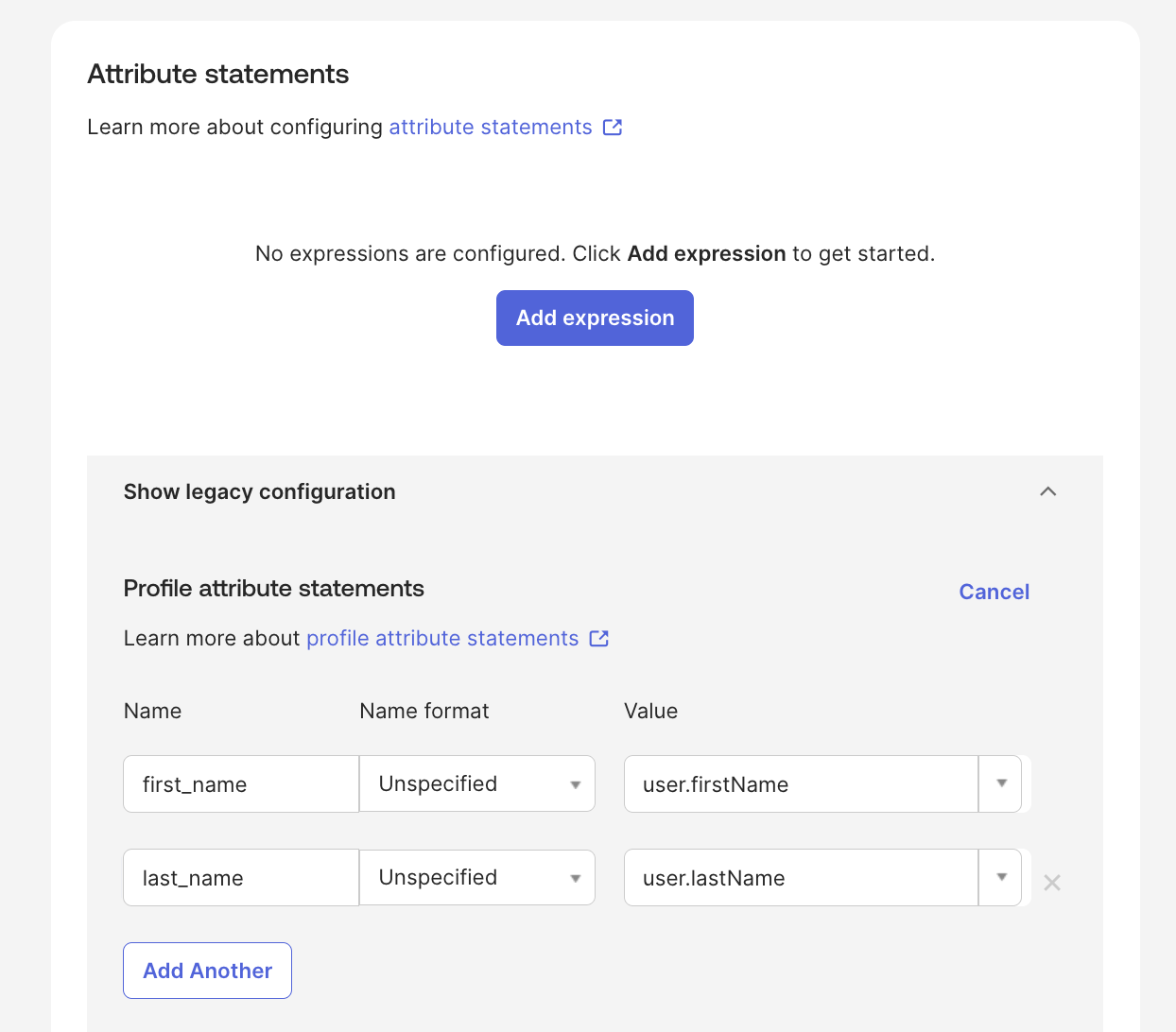
Task: Click the user.lastName value field
Action: [x=800, y=877]
